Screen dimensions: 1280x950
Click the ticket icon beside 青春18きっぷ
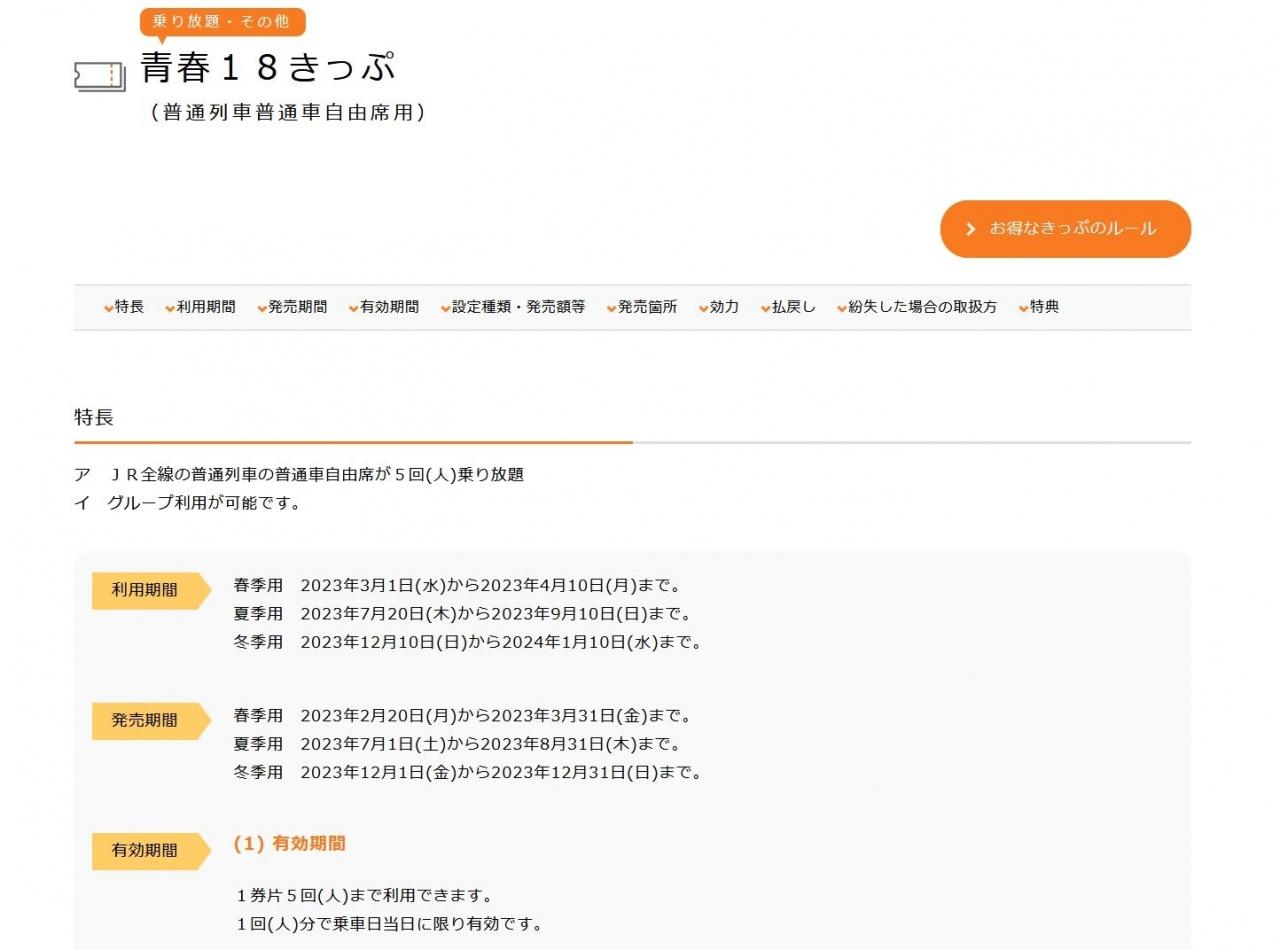coord(99,77)
